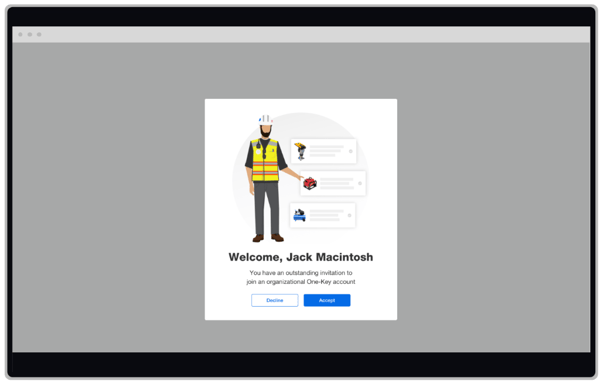
Task: Click the construction worker illustration
Action: pyautogui.click(x=267, y=178)
